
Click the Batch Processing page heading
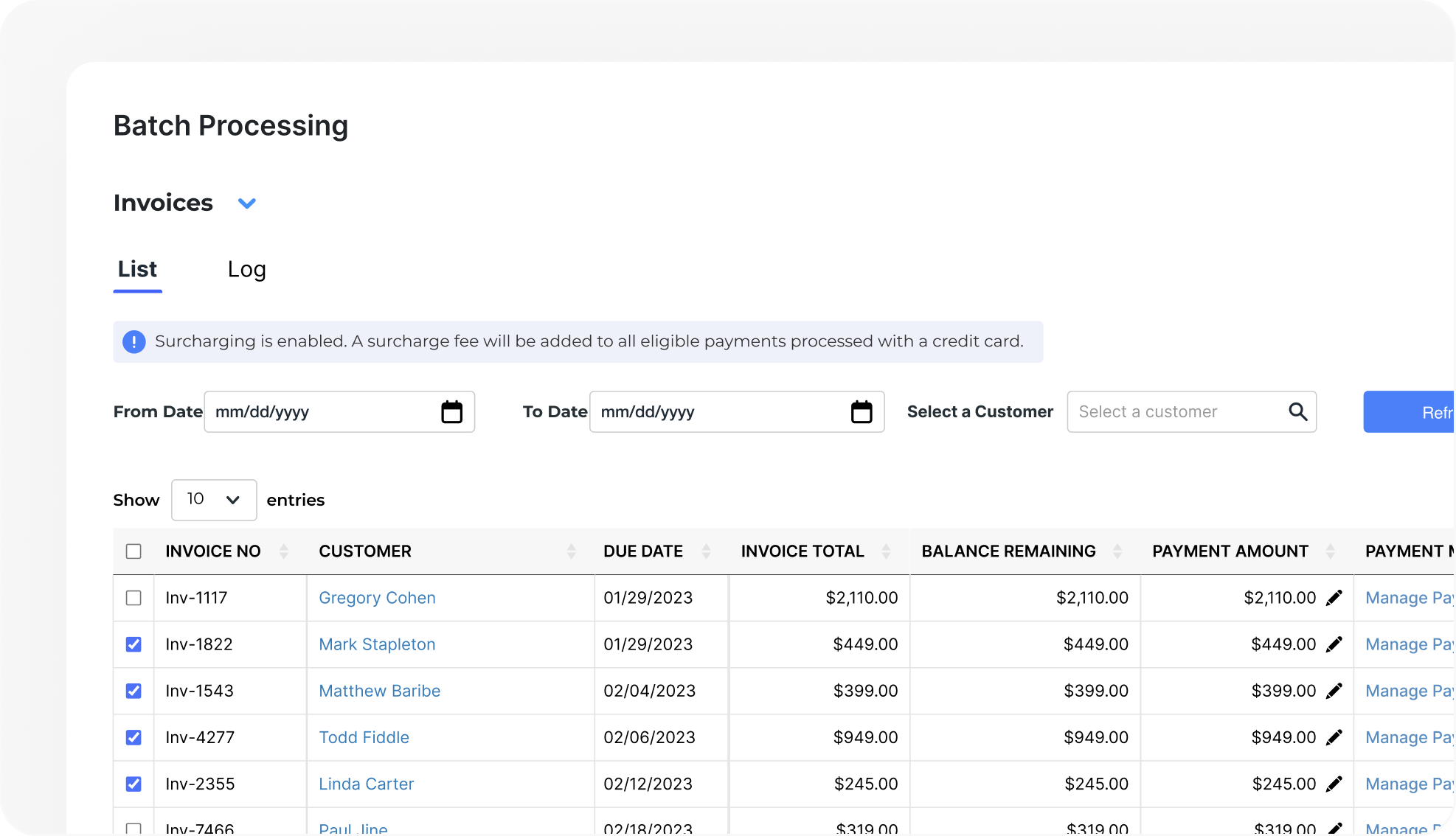[230, 126]
